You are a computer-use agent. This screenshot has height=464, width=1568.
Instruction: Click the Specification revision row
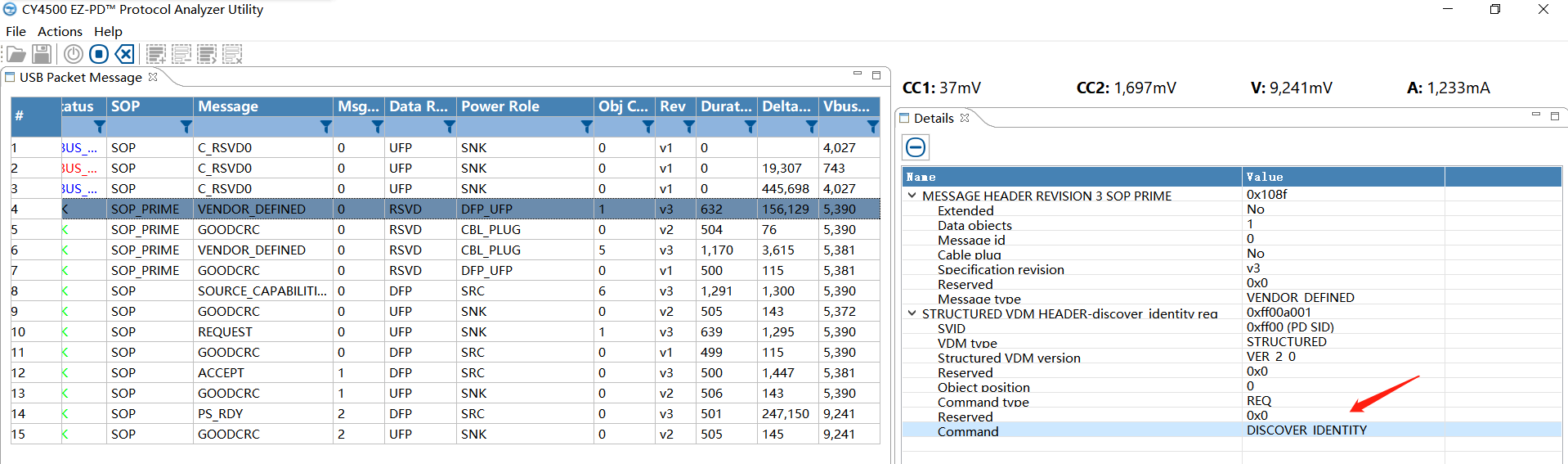(x=1231, y=268)
